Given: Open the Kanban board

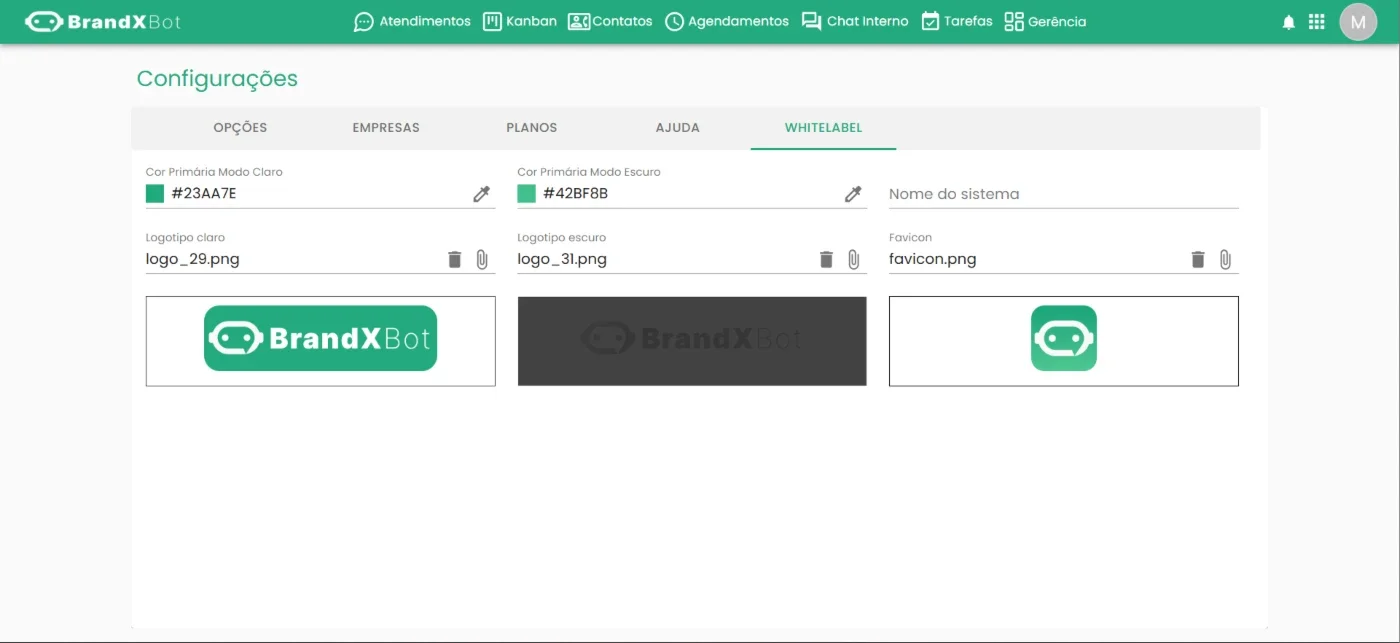Looking at the screenshot, I should pos(519,21).
